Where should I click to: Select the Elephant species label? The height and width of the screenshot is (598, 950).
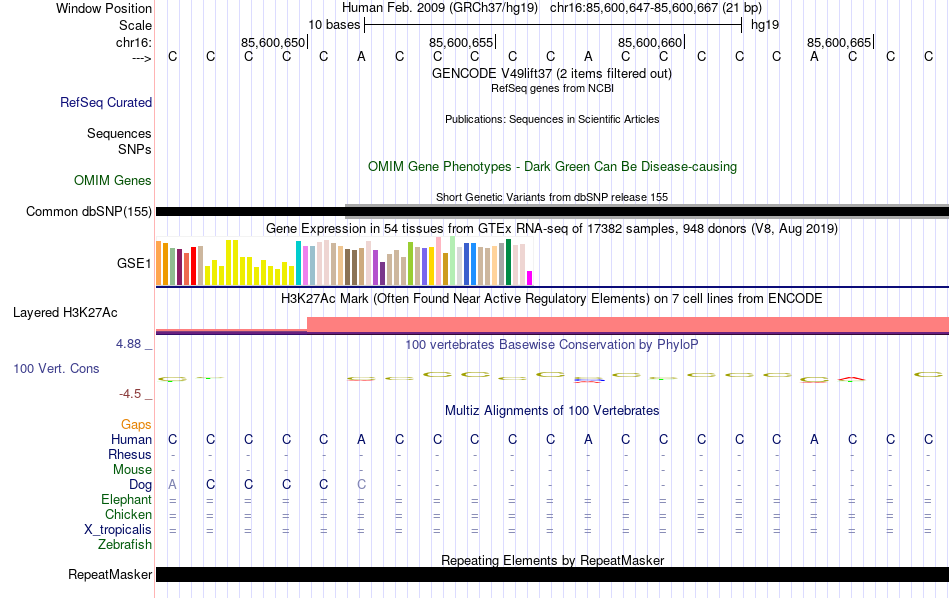coord(126,499)
